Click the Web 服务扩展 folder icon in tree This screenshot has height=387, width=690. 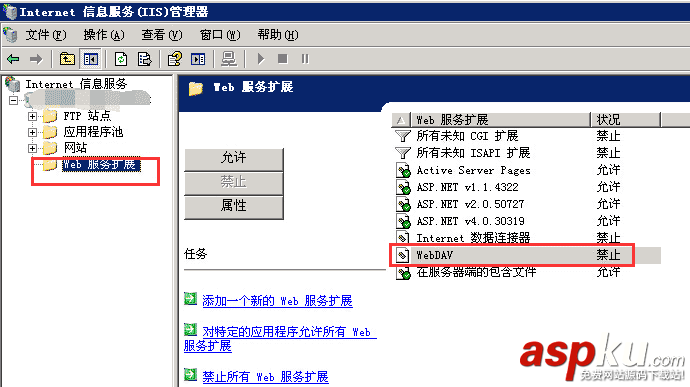(x=50, y=165)
